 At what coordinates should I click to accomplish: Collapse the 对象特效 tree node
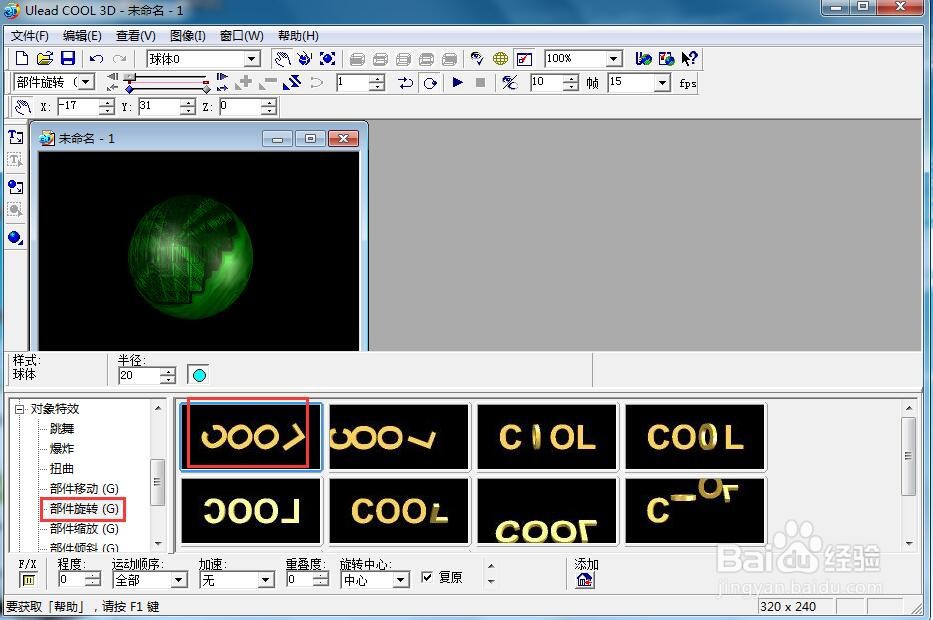(20, 409)
